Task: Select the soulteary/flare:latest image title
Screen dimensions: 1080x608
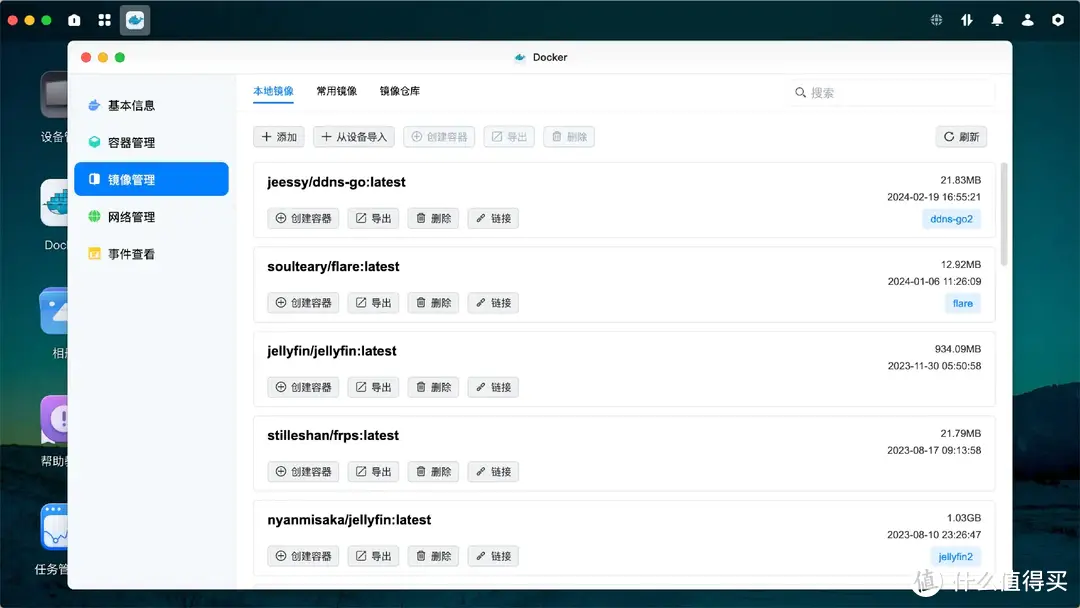Action: point(333,266)
